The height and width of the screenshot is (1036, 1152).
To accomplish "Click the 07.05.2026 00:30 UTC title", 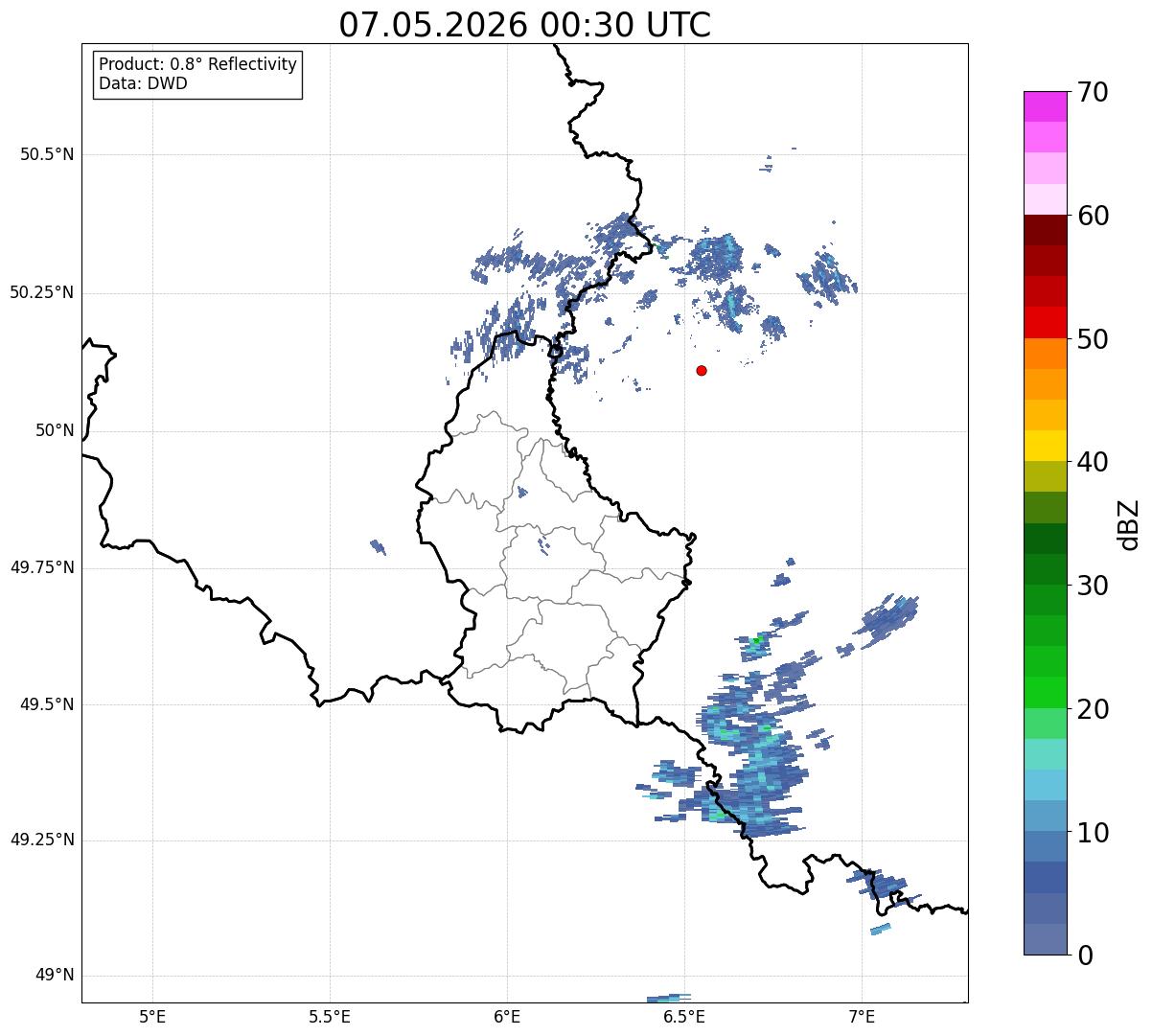I will (x=525, y=25).
